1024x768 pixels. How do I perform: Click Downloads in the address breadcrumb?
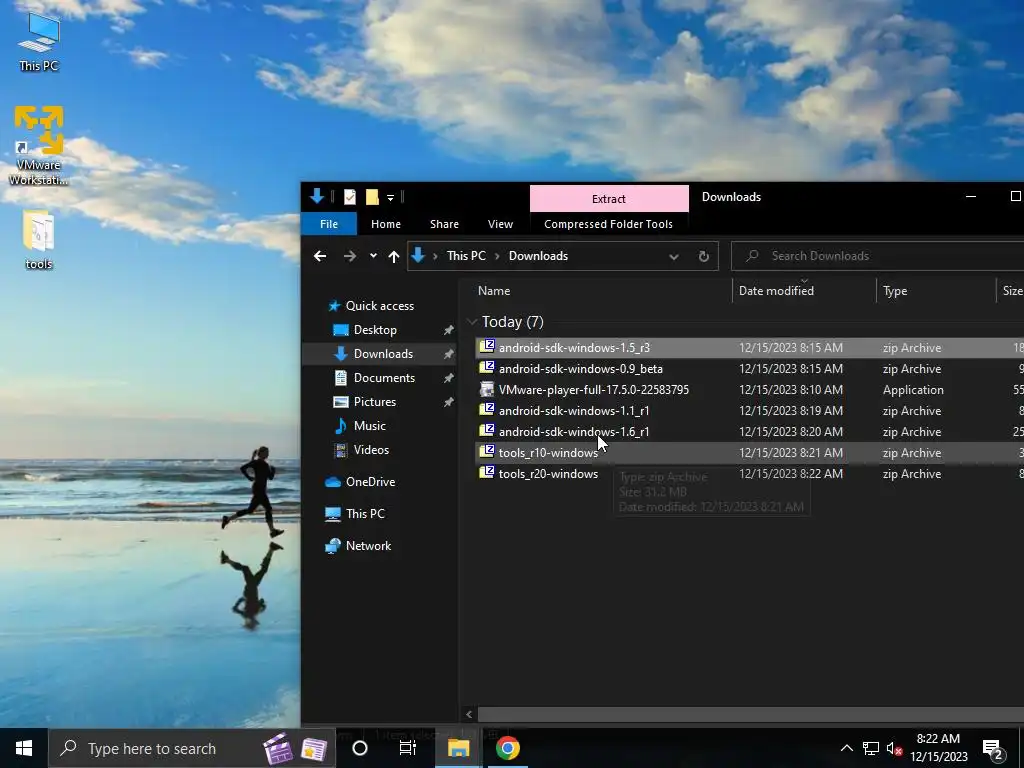[x=538, y=256]
